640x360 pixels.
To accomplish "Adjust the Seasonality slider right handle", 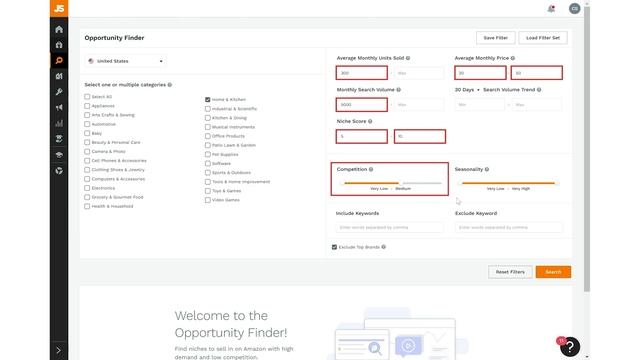I will point(557,183).
